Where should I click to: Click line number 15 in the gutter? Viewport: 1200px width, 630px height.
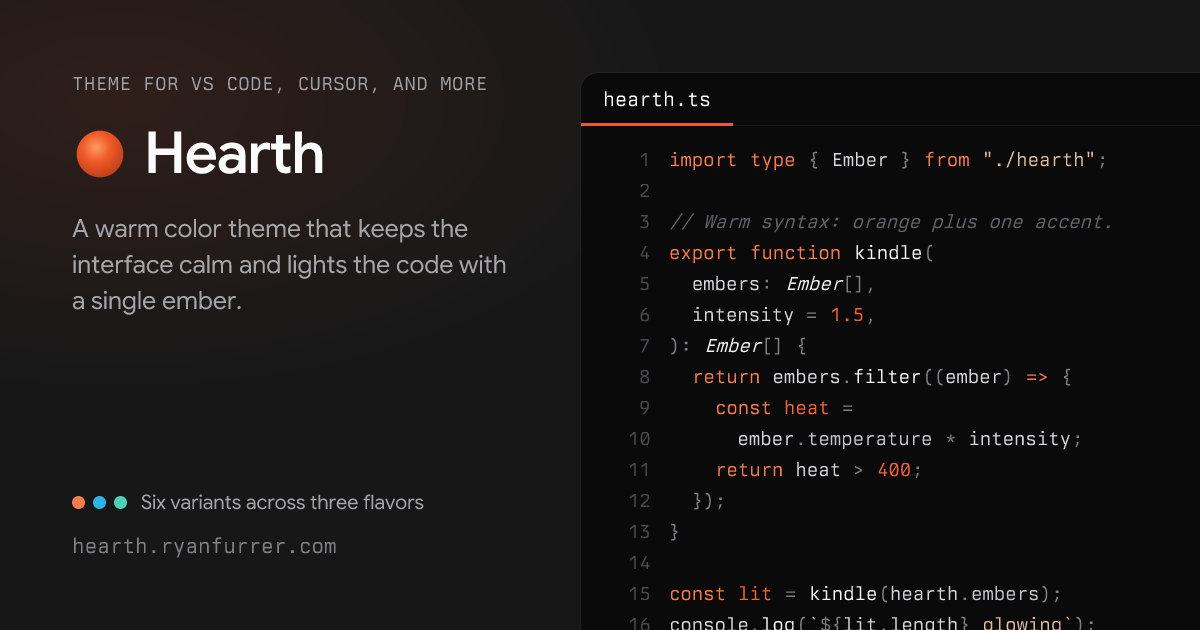(x=639, y=594)
